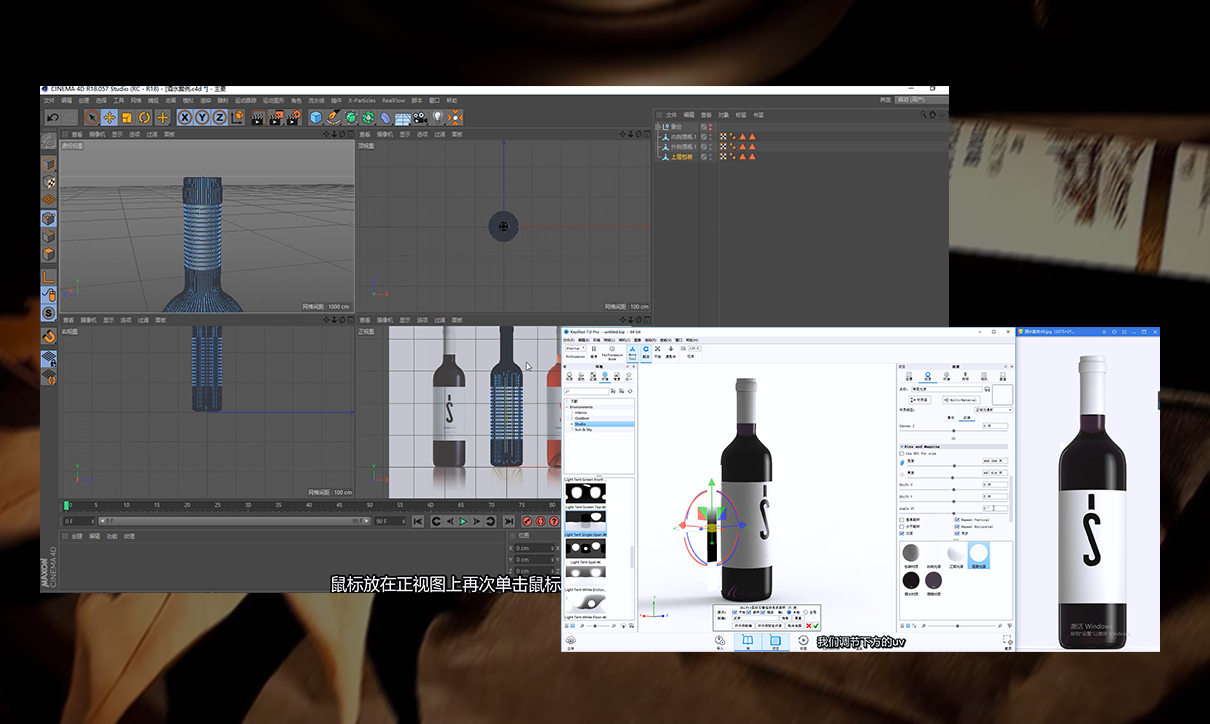Image resolution: width=1210 pixels, height=724 pixels.
Task: Select Interior folder in KeyShot library
Action: point(581,413)
